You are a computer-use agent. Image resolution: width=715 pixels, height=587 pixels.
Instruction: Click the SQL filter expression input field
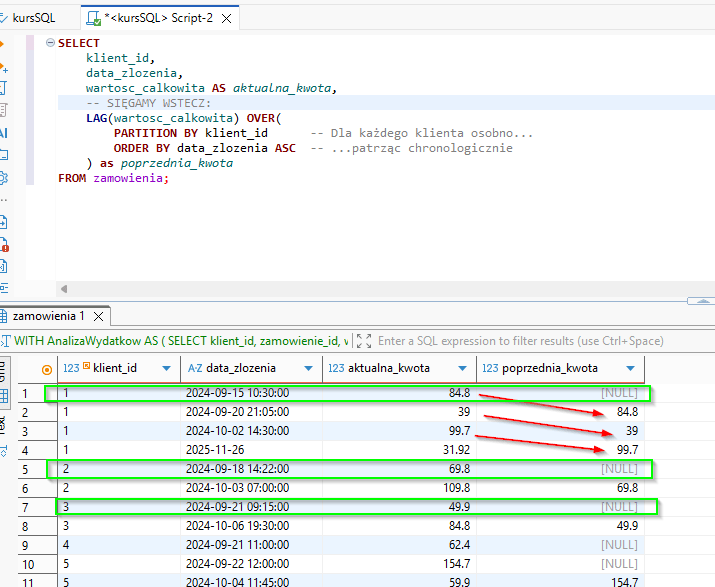pos(520,341)
